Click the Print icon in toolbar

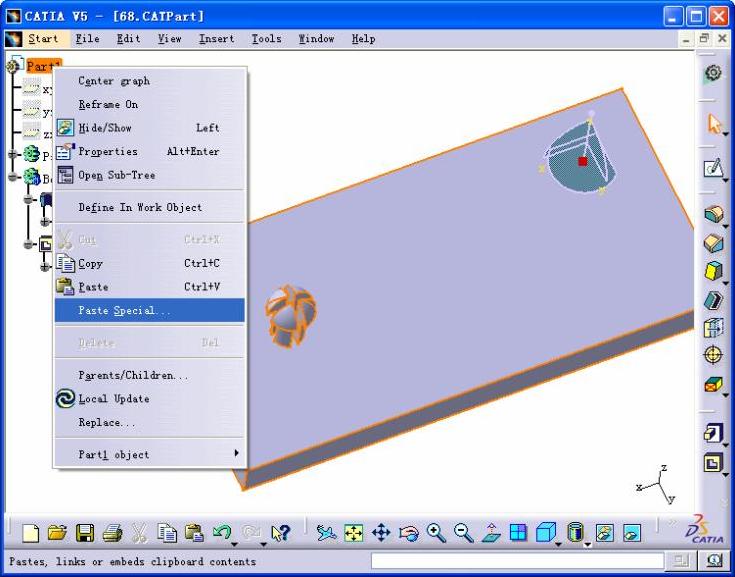112,533
